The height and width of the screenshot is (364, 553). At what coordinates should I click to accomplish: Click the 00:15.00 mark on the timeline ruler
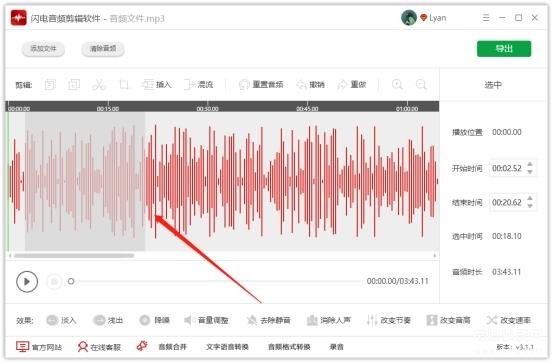(x=108, y=109)
